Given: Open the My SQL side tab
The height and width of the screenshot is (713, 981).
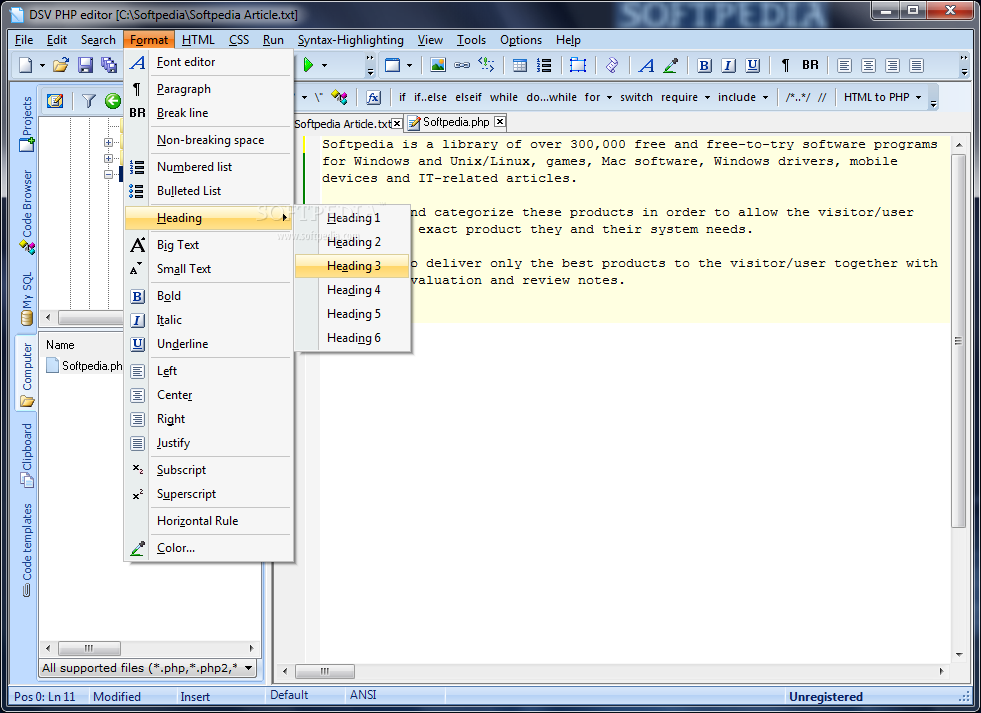Looking at the screenshot, I should click(27, 299).
